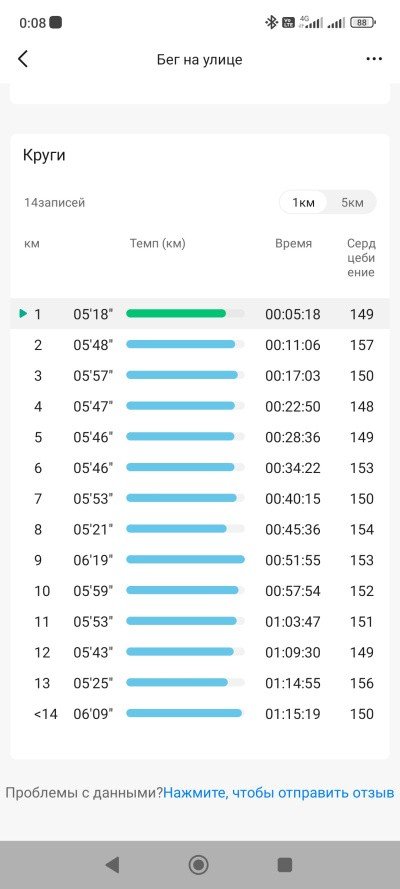Select the last lap row marked <14

(200, 714)
